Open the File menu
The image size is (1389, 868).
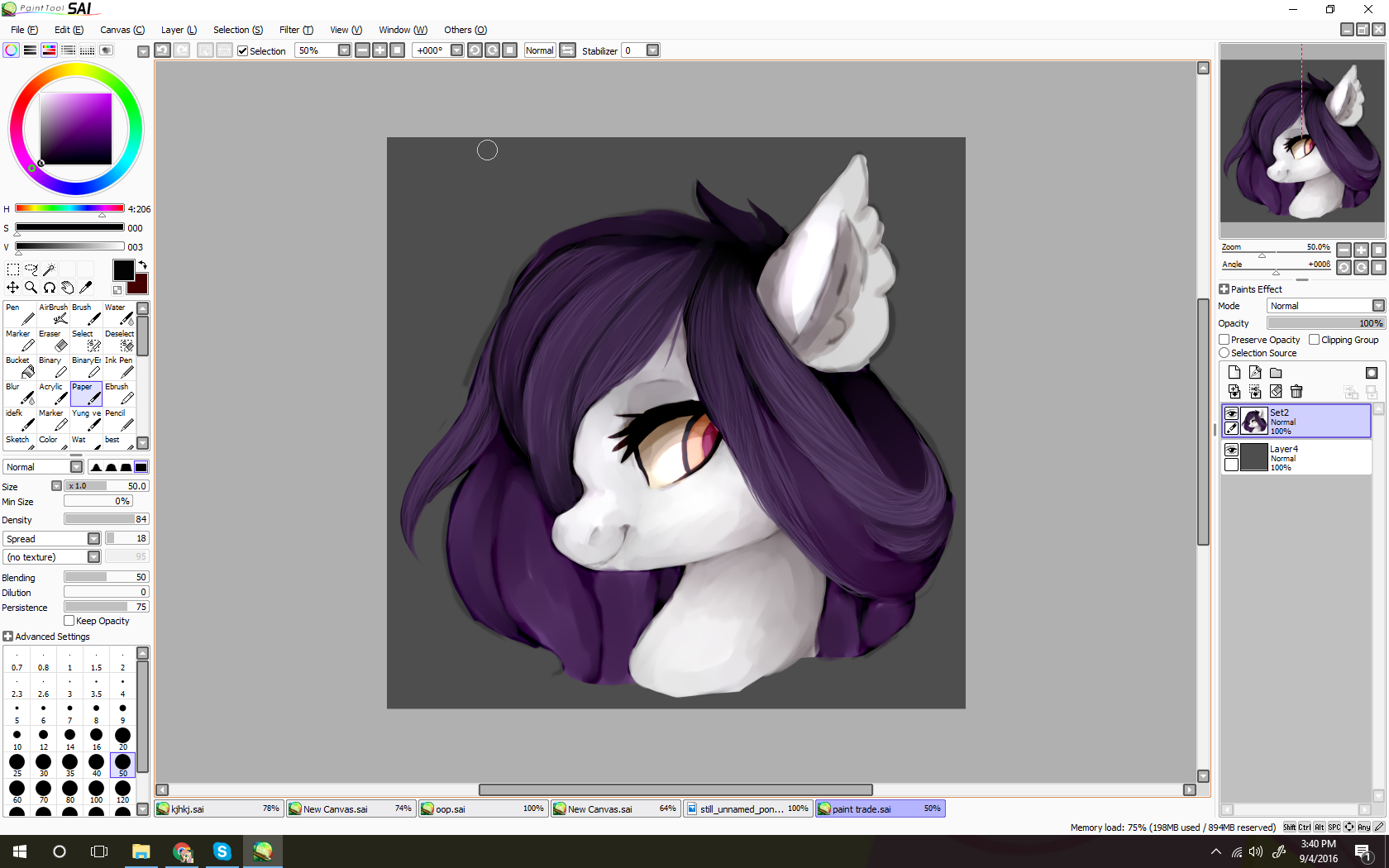click(24, 30)
